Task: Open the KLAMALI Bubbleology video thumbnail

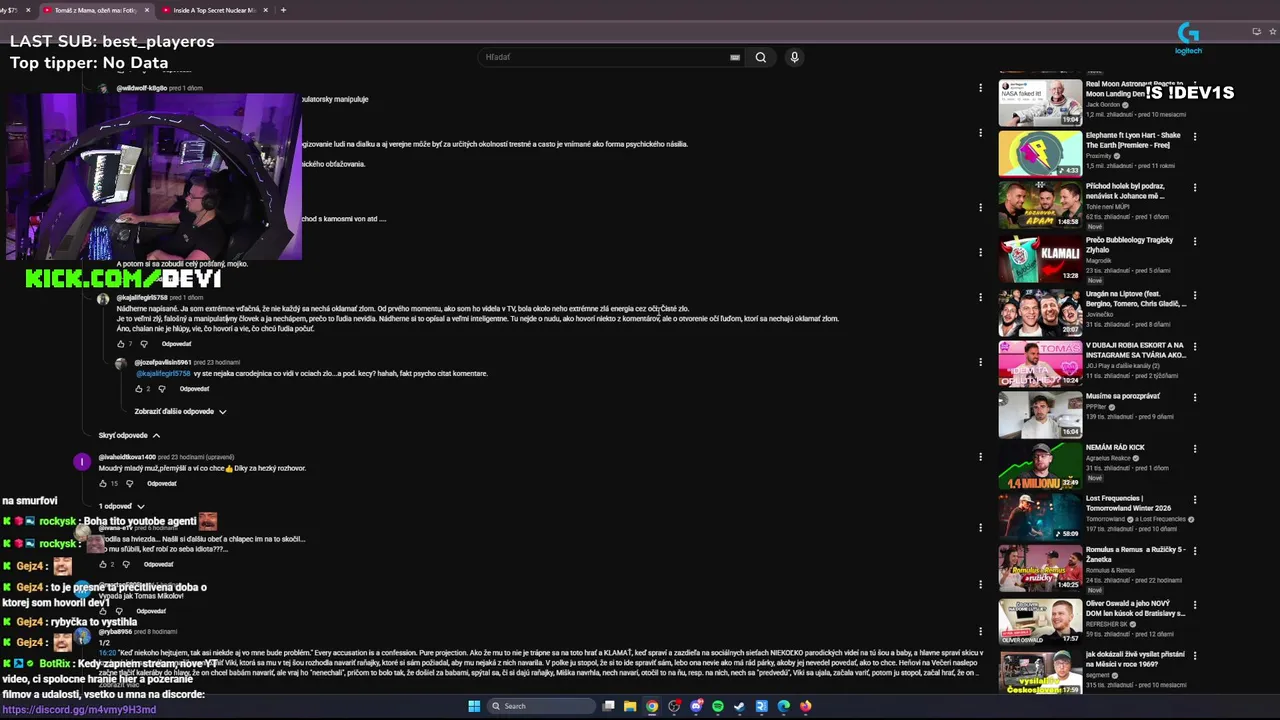Action: (x=1040, y=258)
